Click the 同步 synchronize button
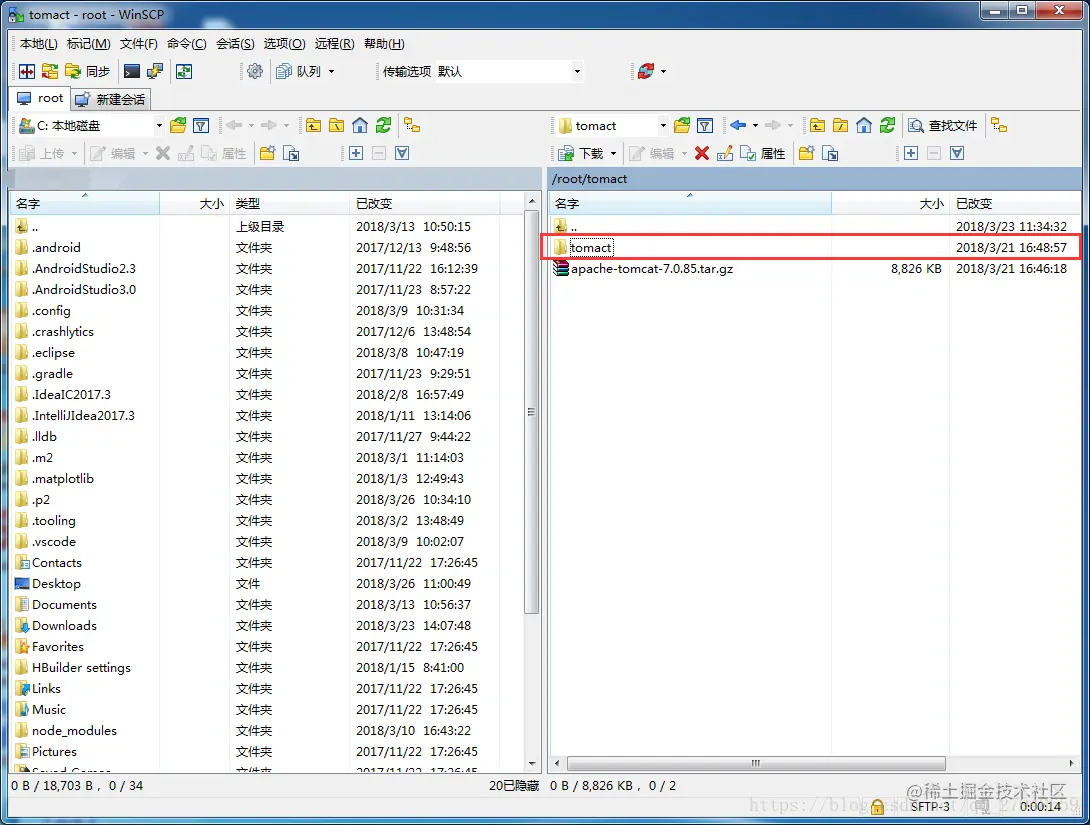This screenshot has height=825, width=1090. [88, 71]
